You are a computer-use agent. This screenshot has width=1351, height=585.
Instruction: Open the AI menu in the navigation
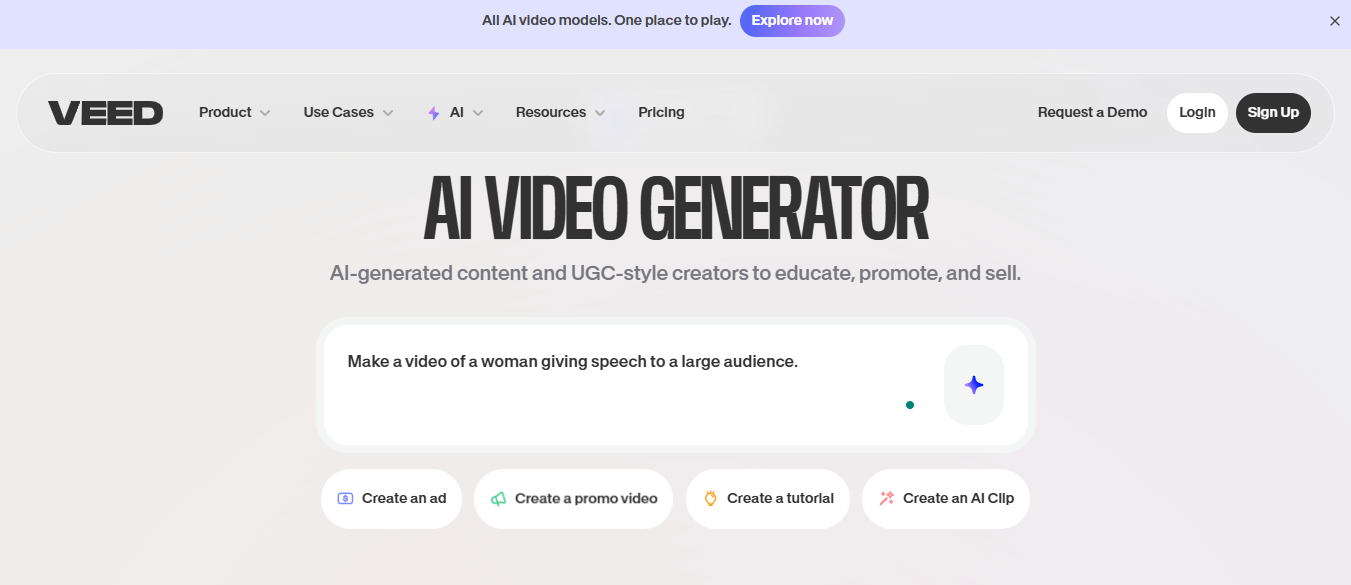(x=455, y=112)
